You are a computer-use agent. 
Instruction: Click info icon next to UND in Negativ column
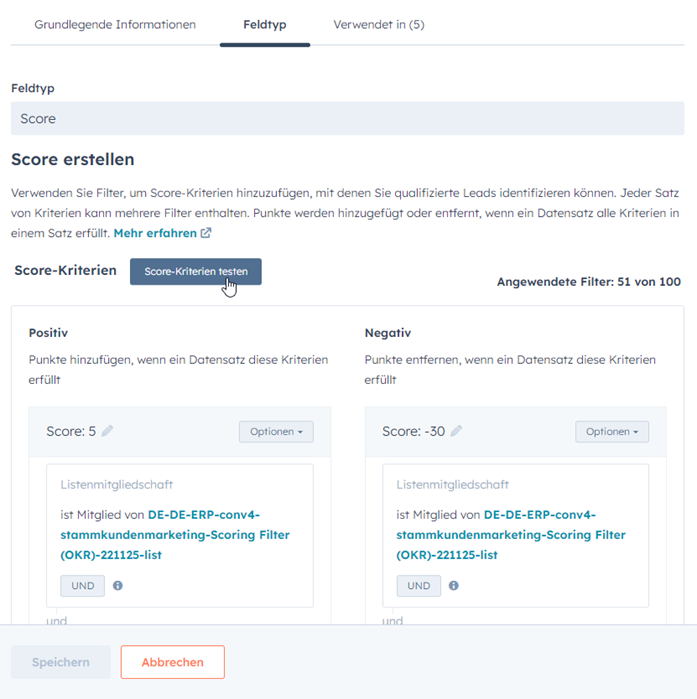click(454, 586)
